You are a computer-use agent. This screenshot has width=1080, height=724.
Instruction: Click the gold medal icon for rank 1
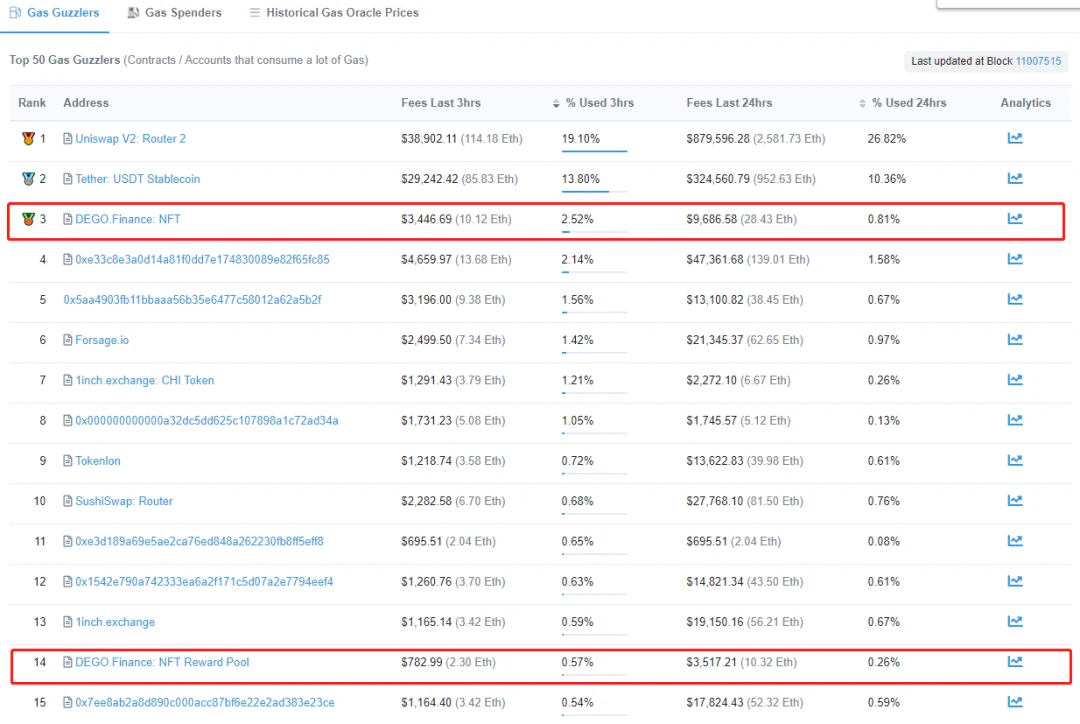click(x=28, y=138)
